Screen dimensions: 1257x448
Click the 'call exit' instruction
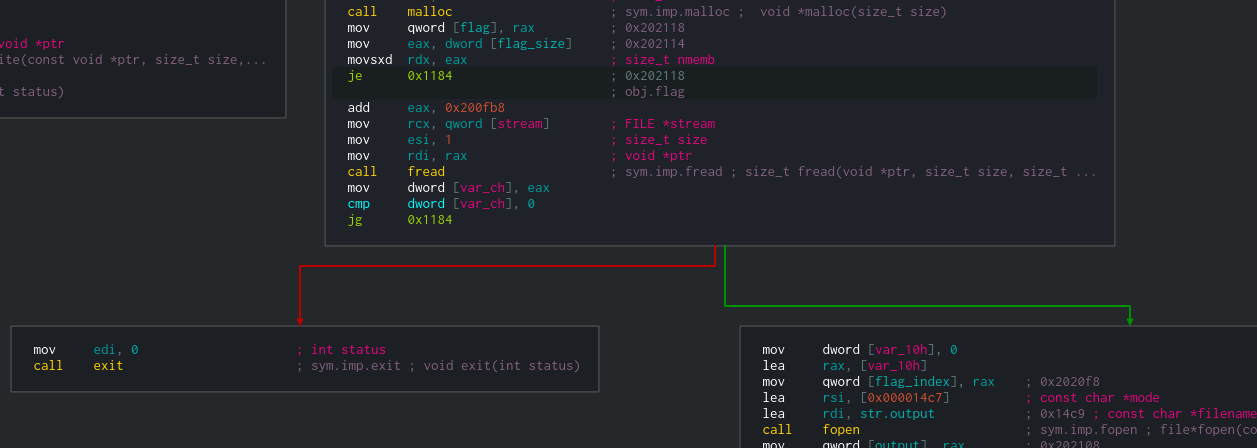coord(78,366)
